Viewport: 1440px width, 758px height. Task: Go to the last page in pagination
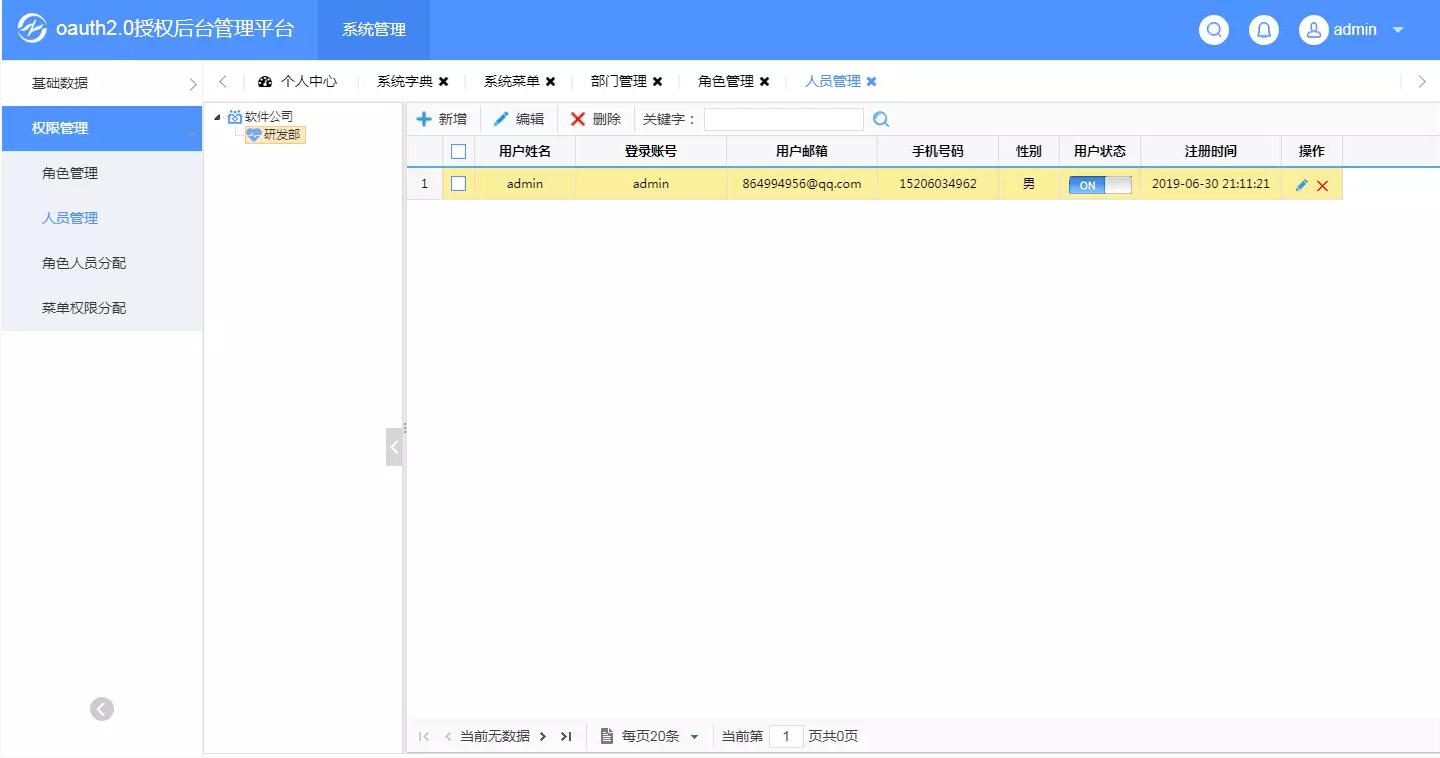(x=566, y=736)
